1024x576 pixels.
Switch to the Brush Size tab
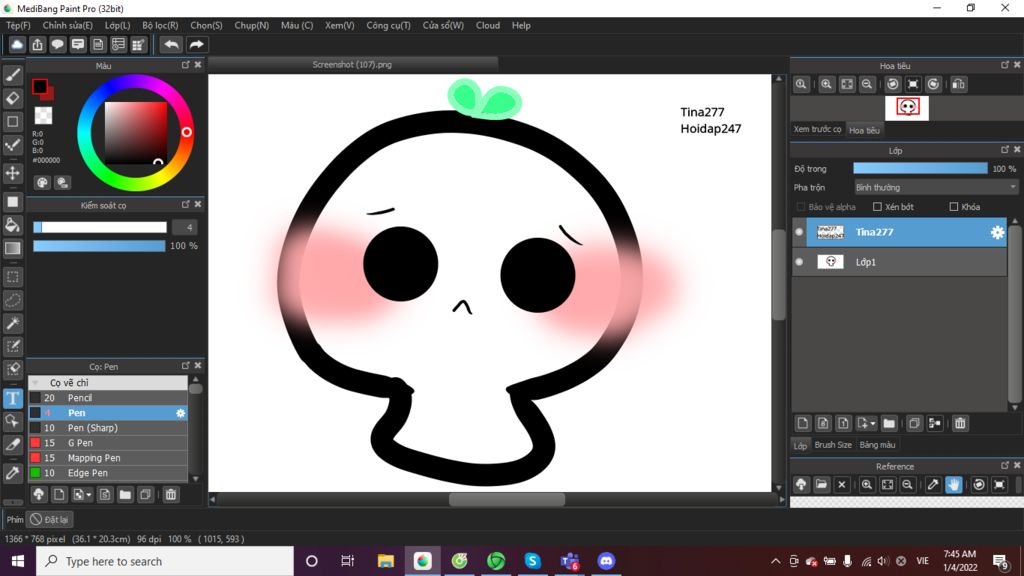833,445
